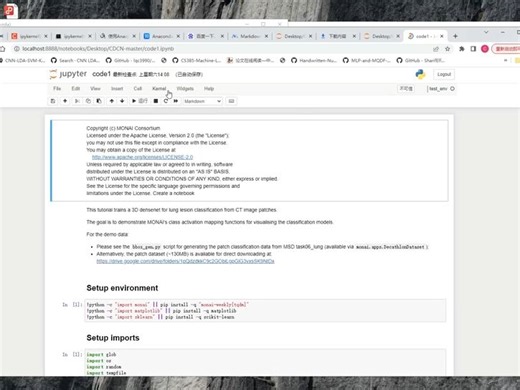Click the Copyright MONAI Consortium markdown cell
Image resolution: width=520 pixels, height=390 pixels.
(x=250, y=161)
